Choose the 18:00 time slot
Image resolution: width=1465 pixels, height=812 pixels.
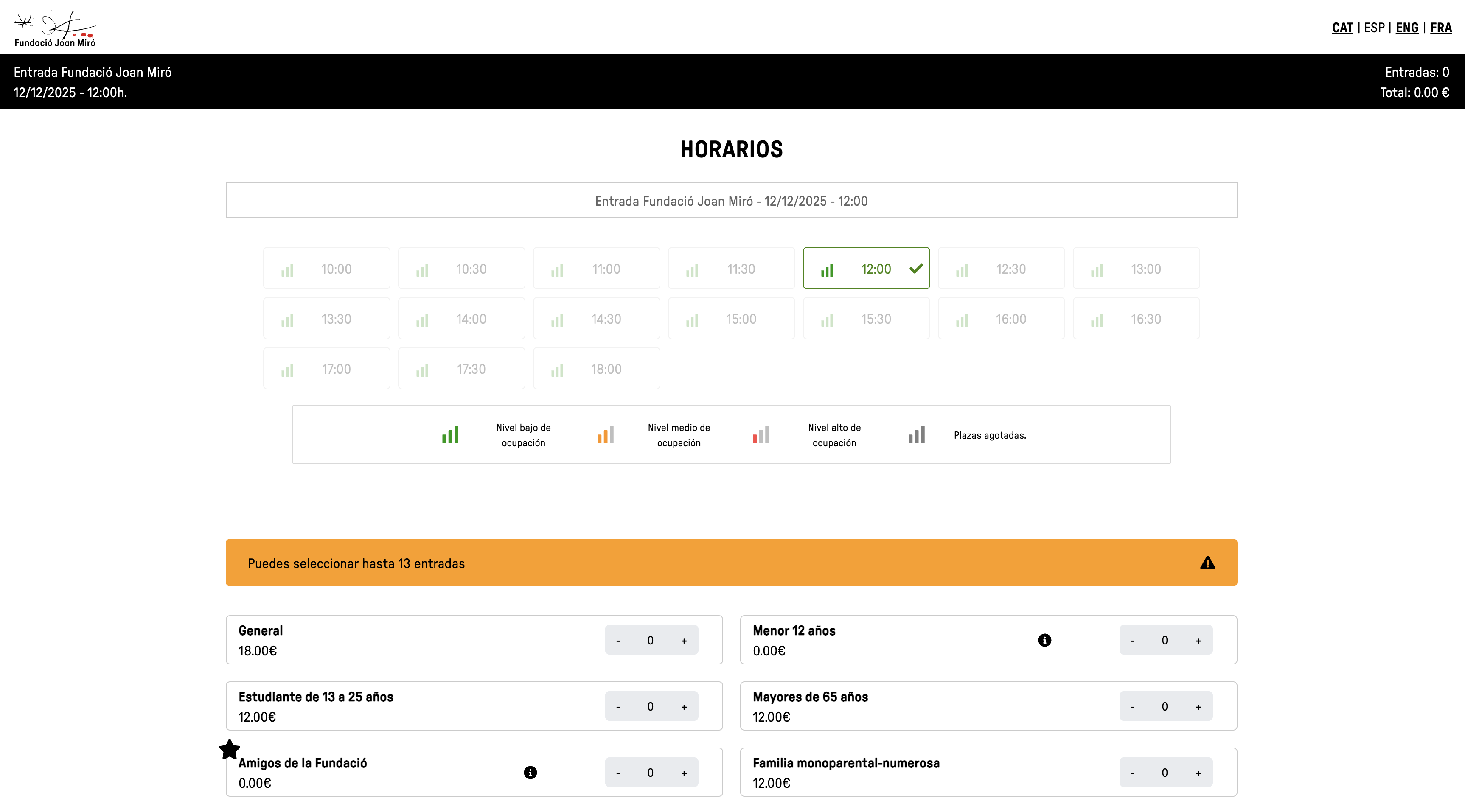click(x=596, y=369)
